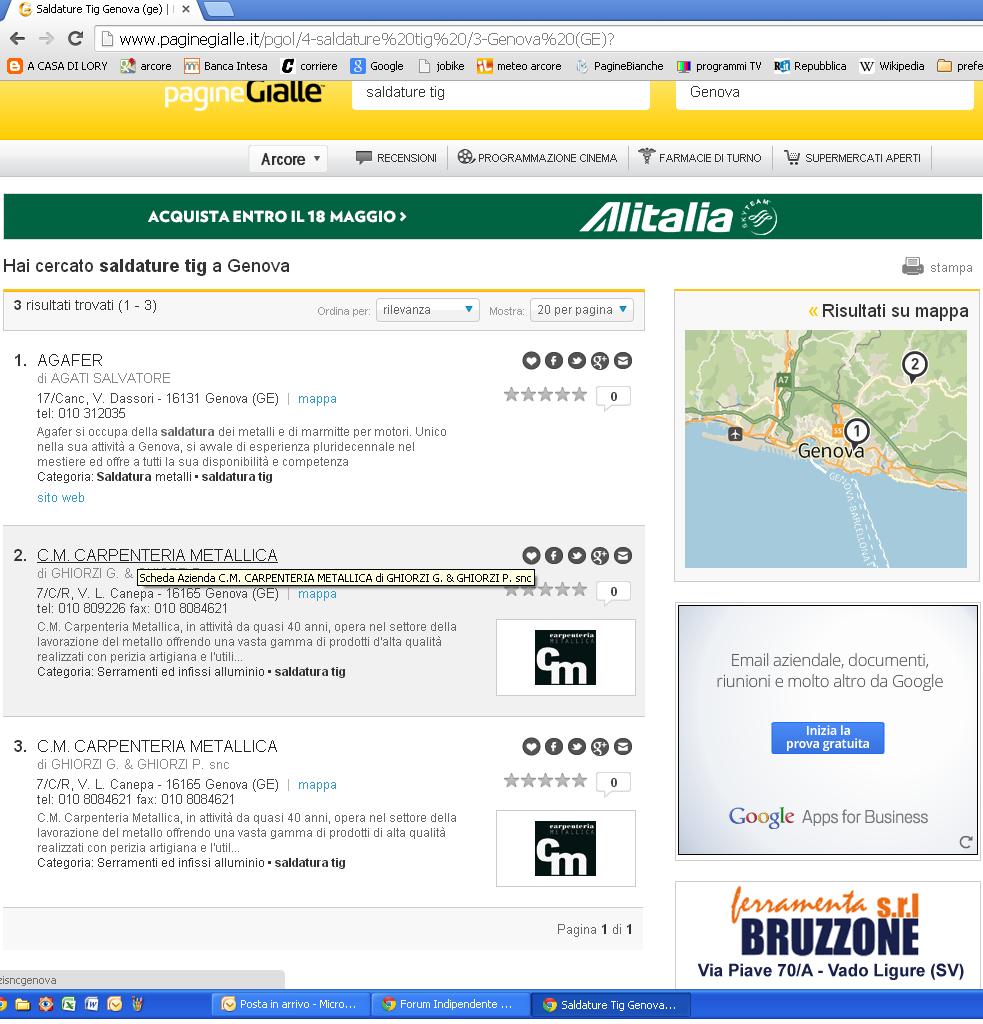Click heart icon for result 3 Carpenteria Metallica
The image size is (983, 1024).
pos(531,746)
